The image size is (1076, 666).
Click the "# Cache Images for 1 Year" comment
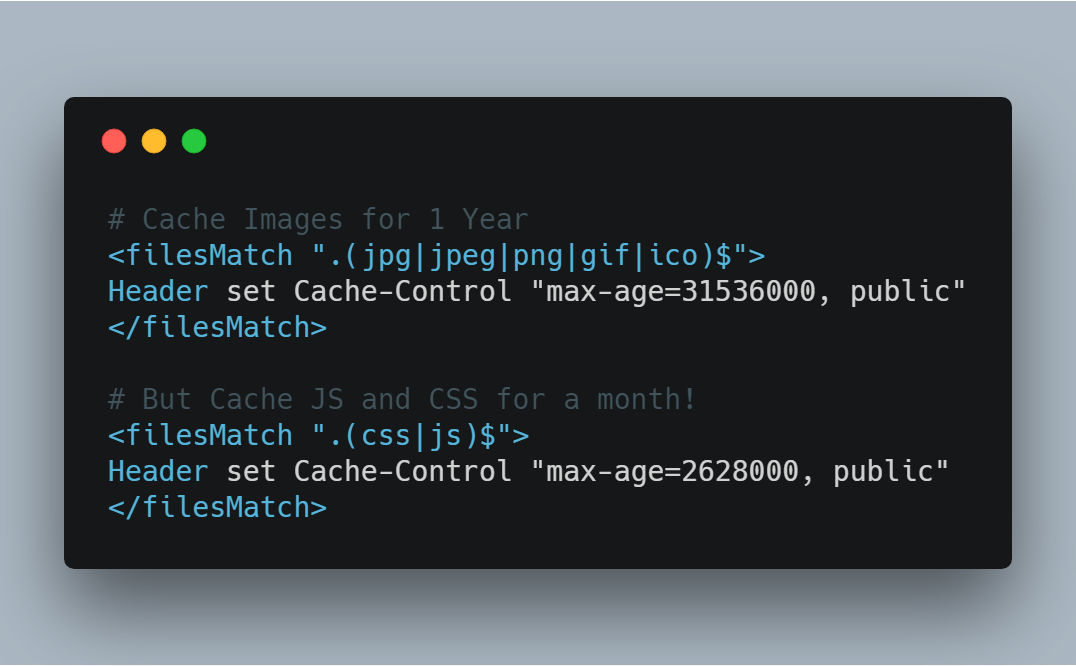coord(318,219)
